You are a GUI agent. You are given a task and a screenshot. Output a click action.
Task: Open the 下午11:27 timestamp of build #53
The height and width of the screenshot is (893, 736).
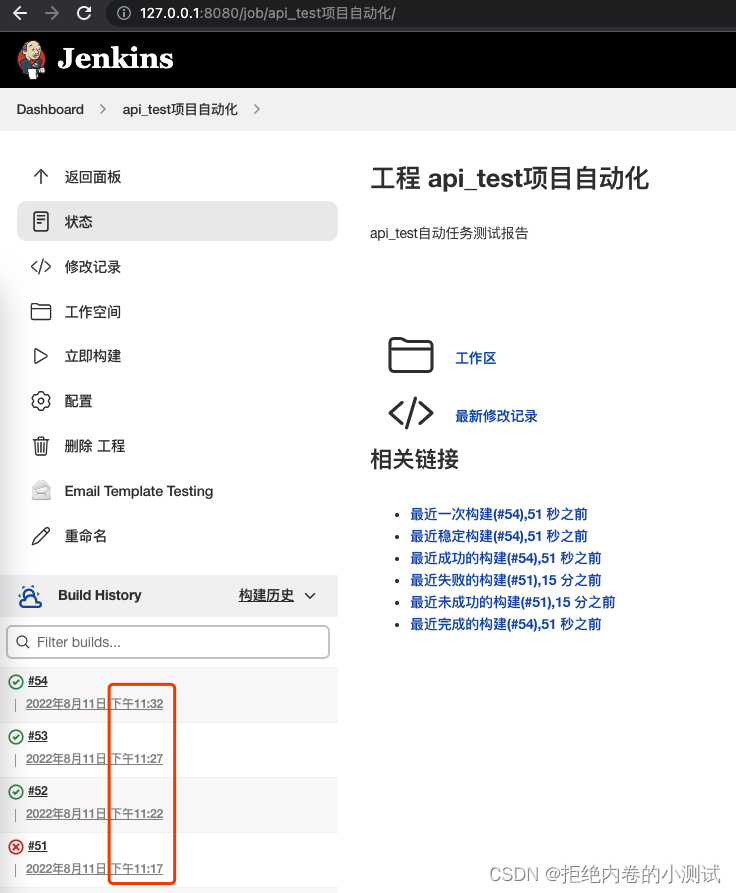[x=137, y=759]
